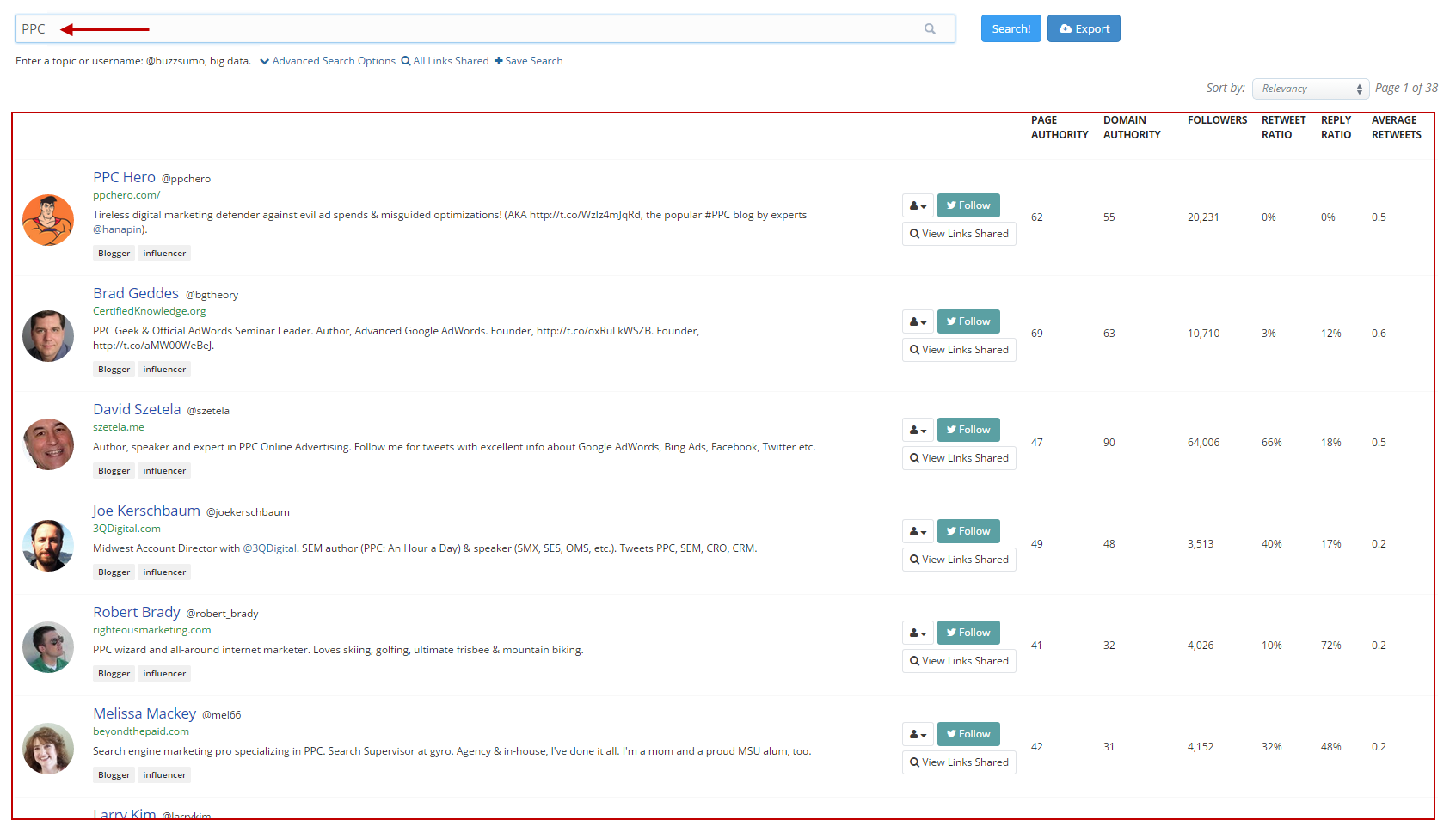1456x820 pixels.
Task: Expand Advanced Search Options
Action: pyautogui.click(x=328, y=61)
